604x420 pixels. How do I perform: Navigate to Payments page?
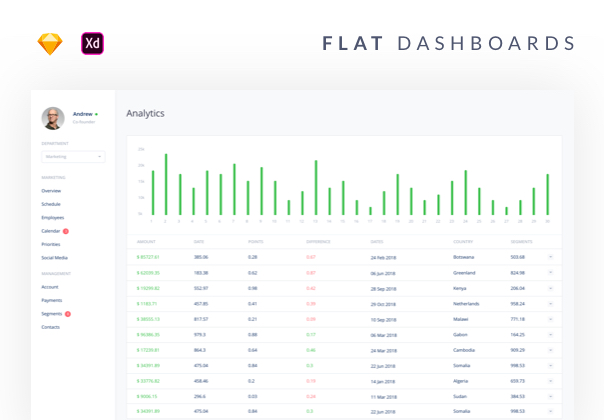tap(51, 300)
